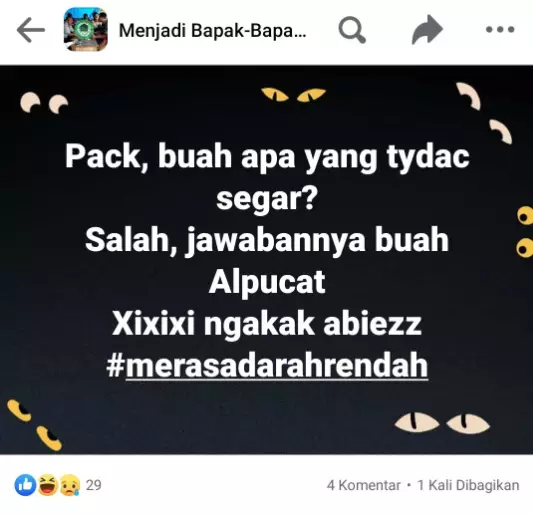The image size is (533, 514).
Task: Open the Menjadi Bapak-Bapa... group title
Action: pyautogui.click(x=212, y=31)
